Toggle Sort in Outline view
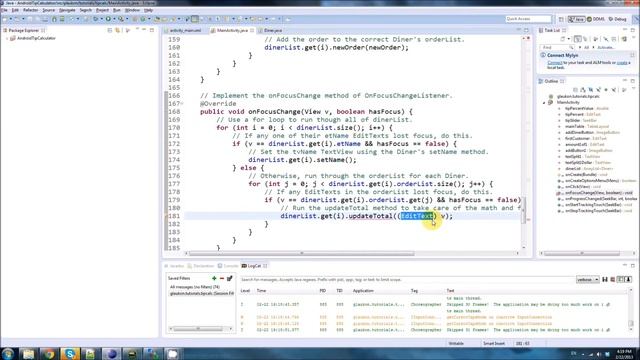Viewport: 640px width, 360px height. point(583,90)
